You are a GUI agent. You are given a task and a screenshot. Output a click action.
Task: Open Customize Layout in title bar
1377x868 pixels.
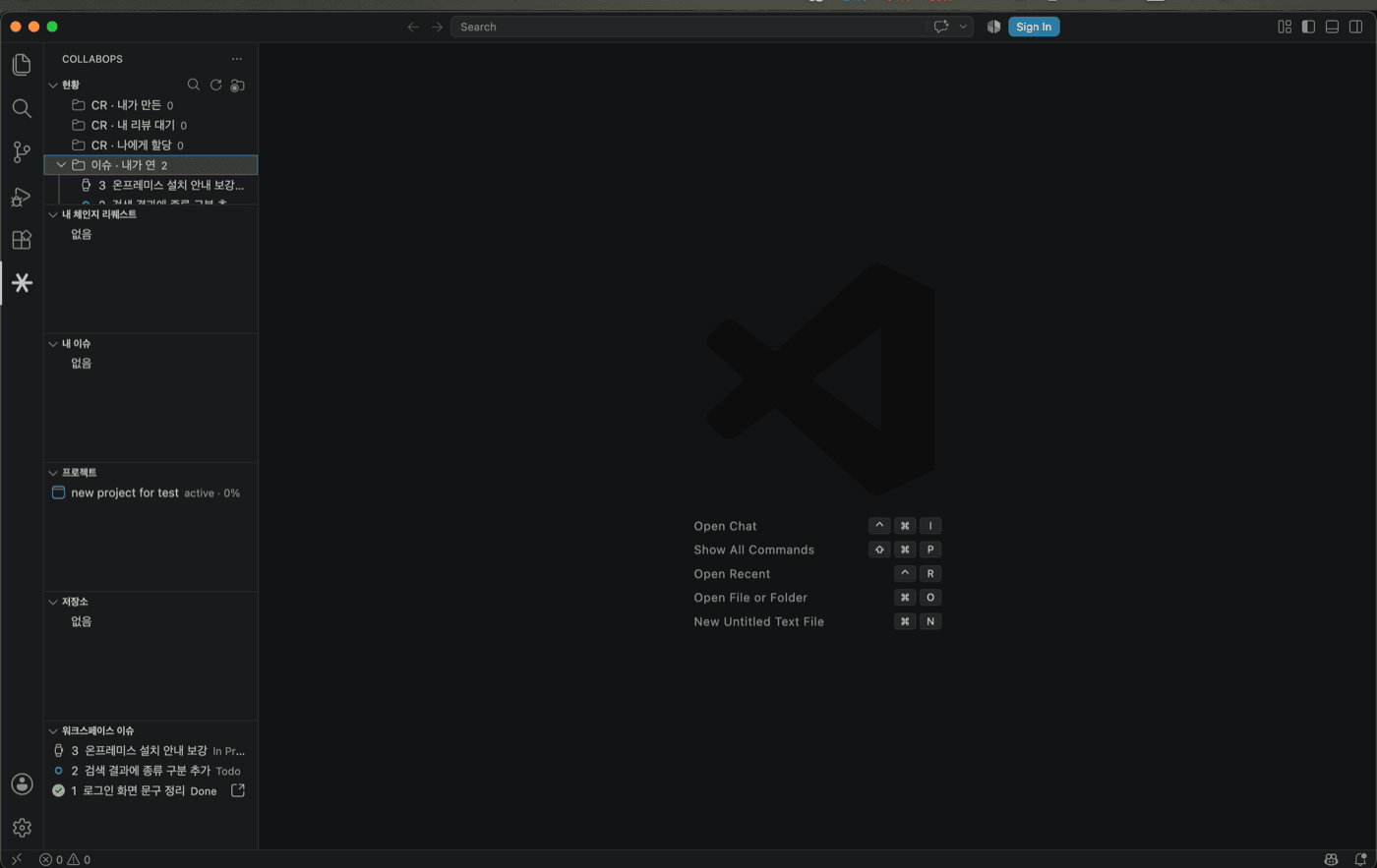tap(1285, 27)
